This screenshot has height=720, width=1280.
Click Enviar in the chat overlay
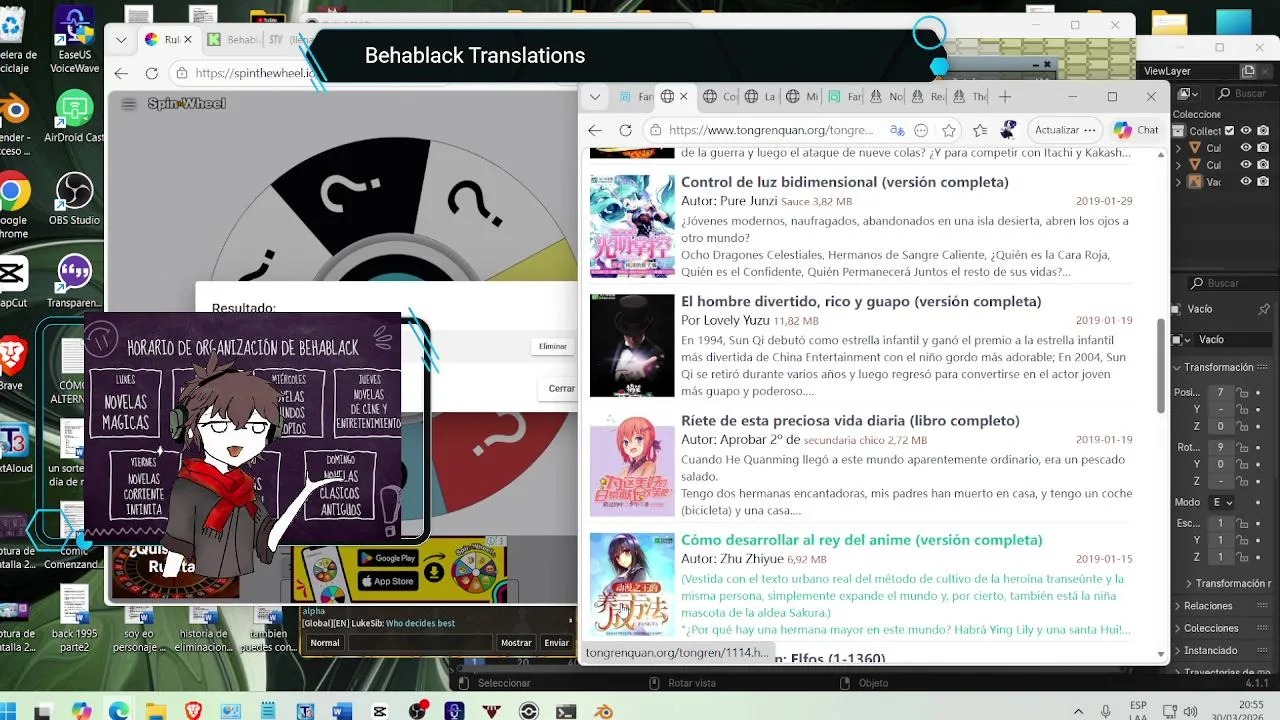coord(556,643)
